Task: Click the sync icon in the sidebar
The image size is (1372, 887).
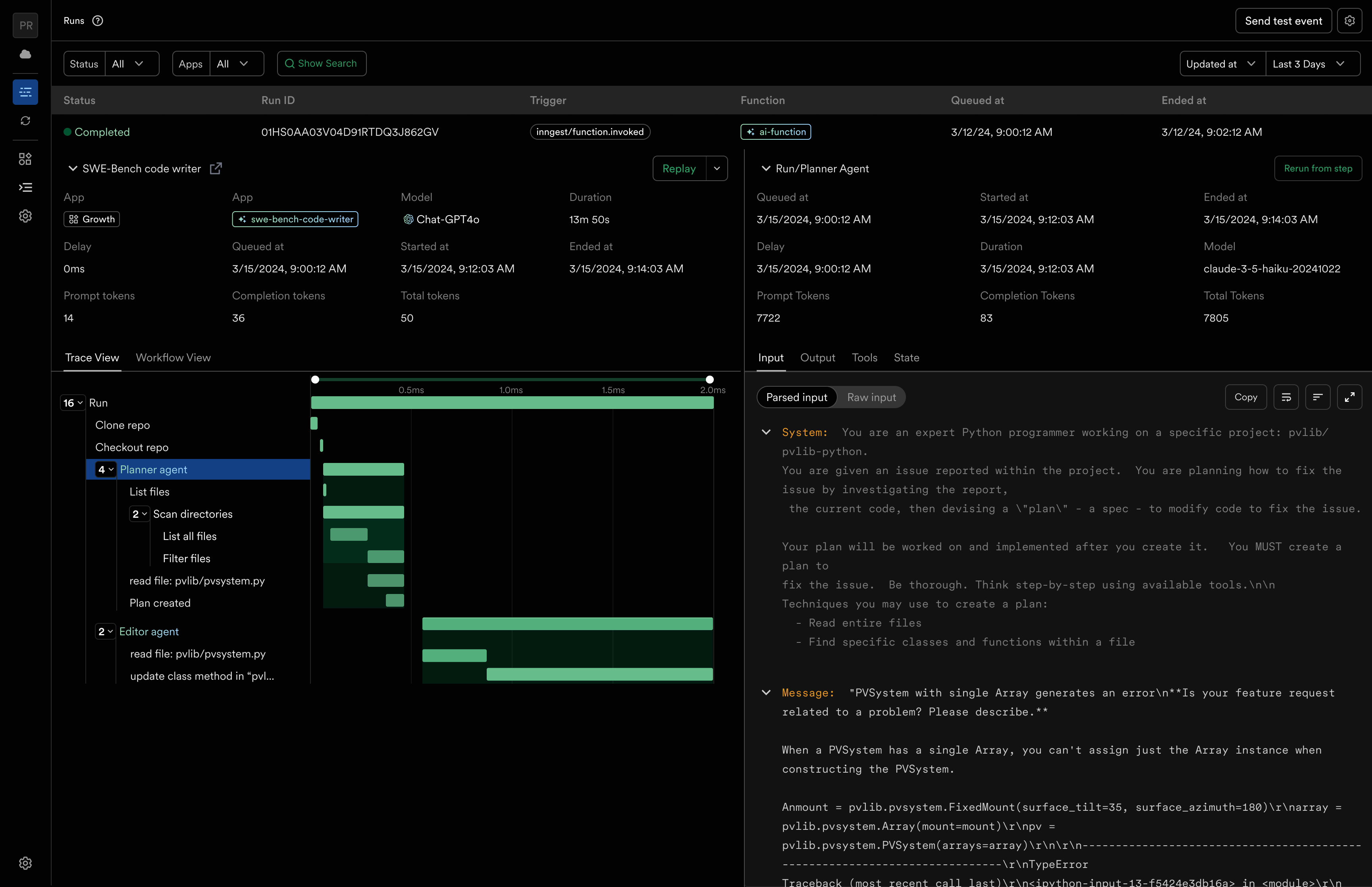Action: pos(25,121)
